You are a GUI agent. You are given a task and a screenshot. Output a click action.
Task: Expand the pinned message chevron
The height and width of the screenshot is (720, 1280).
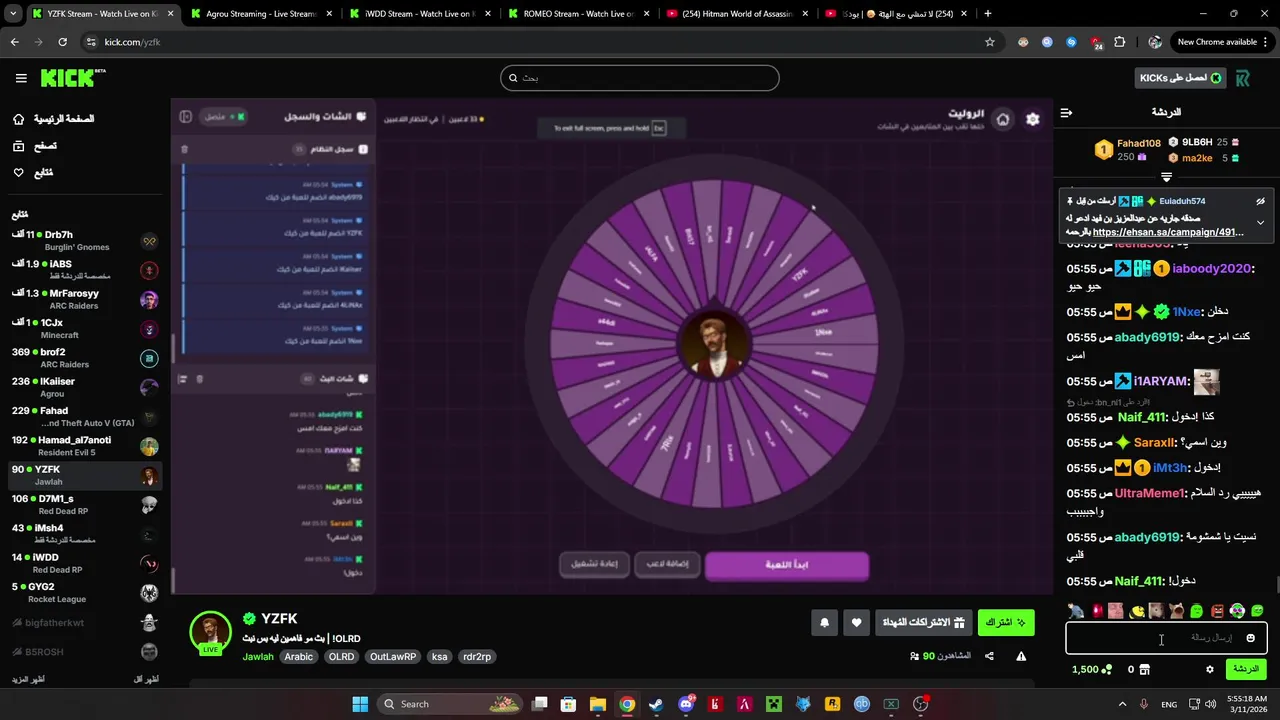(1260, 222)
